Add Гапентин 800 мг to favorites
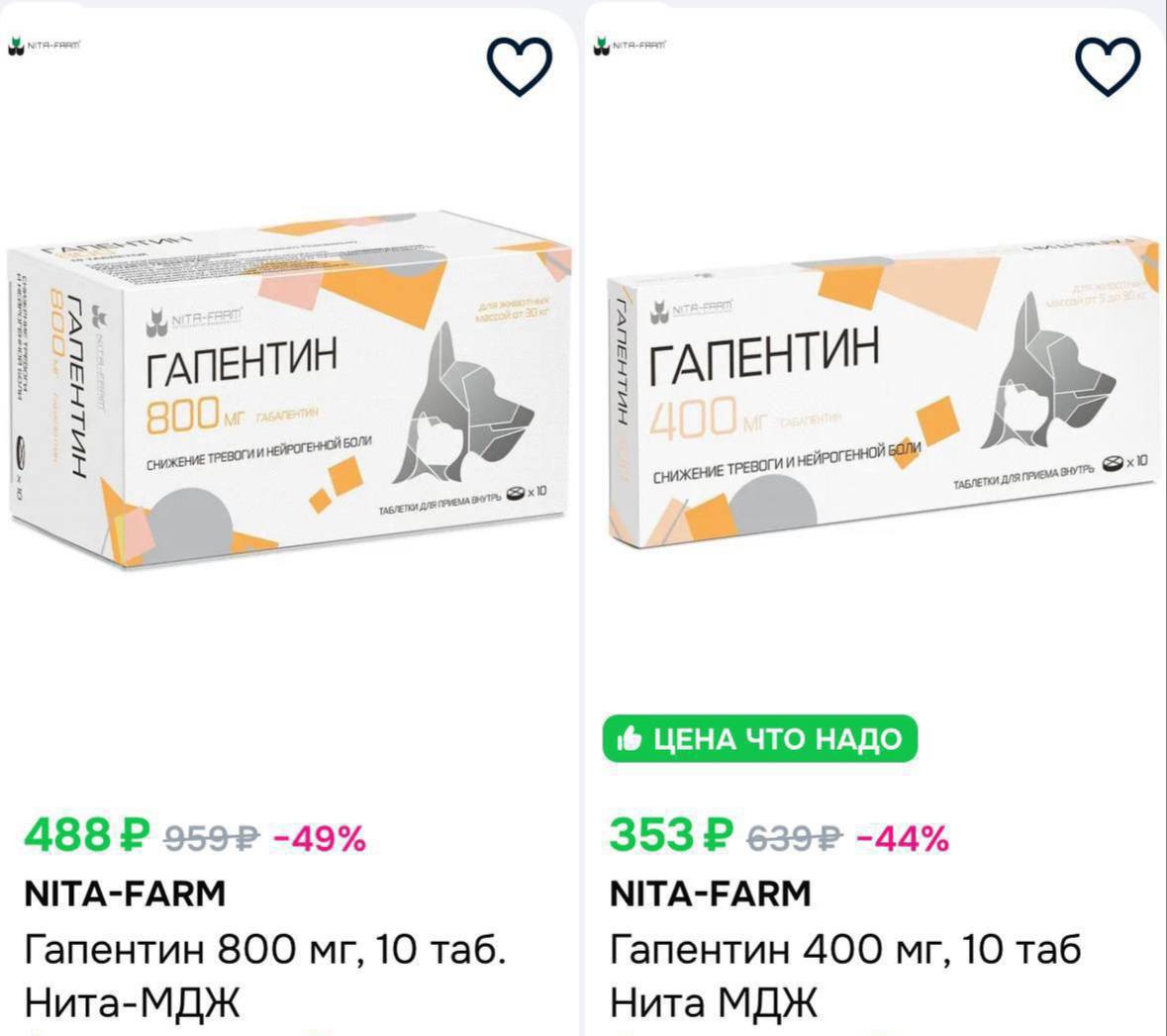1167x1036 pixels. pos(520,67)
